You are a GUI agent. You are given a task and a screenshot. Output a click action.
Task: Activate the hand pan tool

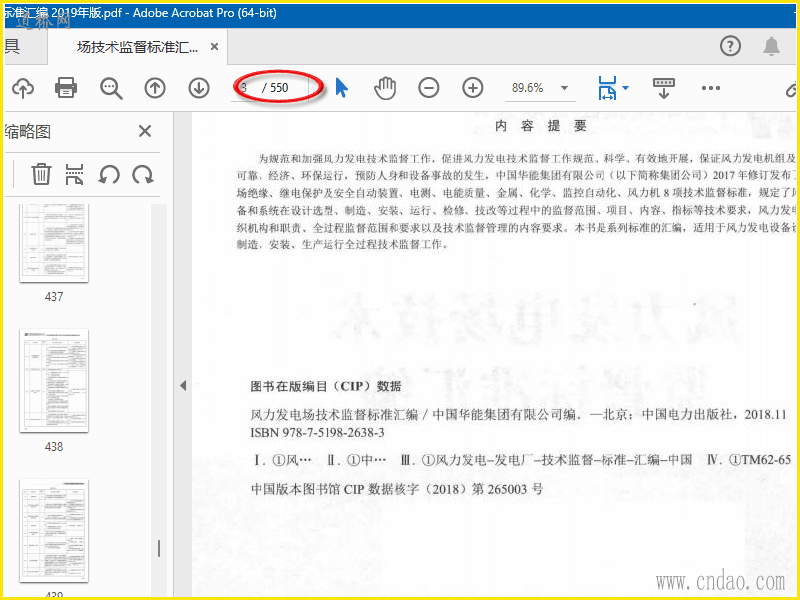385,88
